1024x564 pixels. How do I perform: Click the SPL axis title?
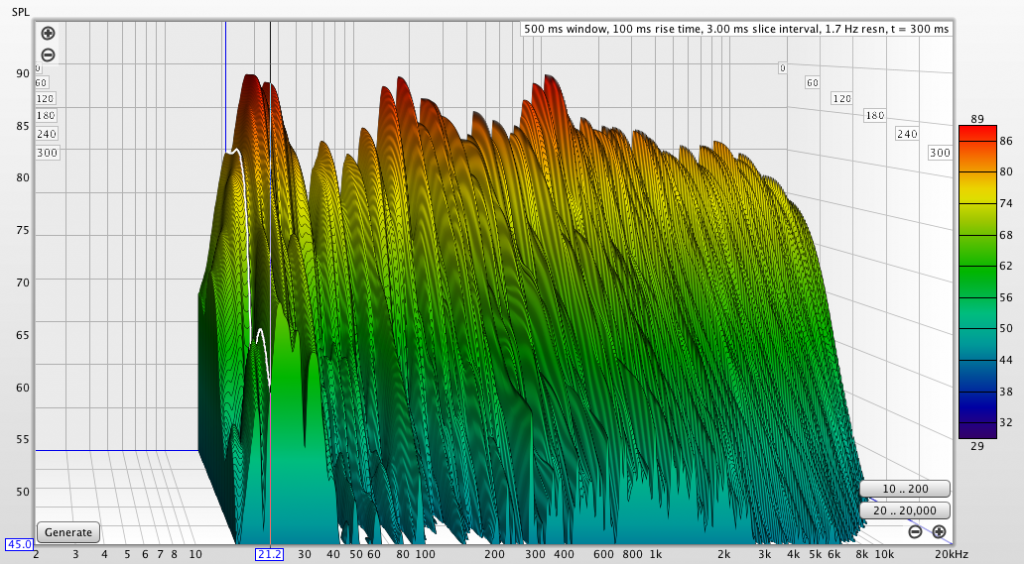[x=21, y=12]
